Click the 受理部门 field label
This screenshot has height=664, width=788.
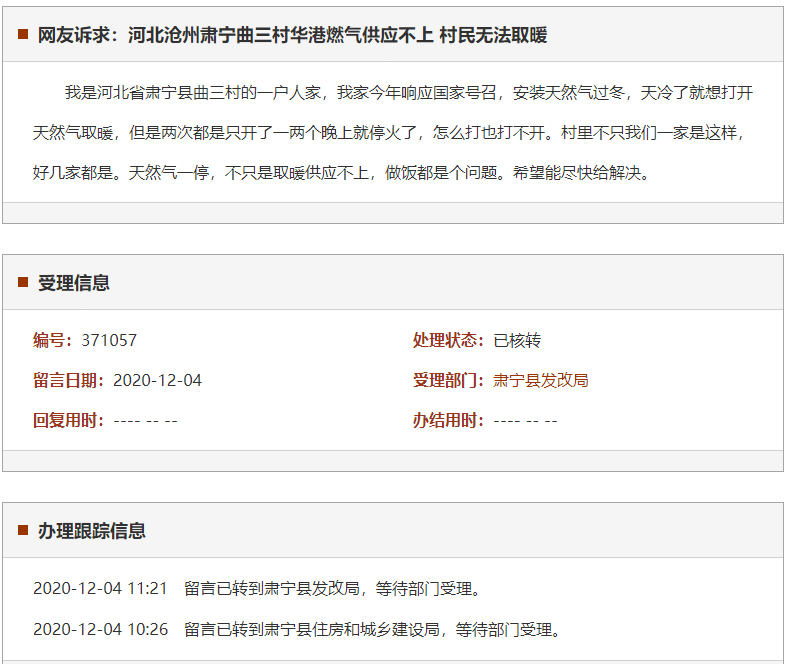point(448,380)
